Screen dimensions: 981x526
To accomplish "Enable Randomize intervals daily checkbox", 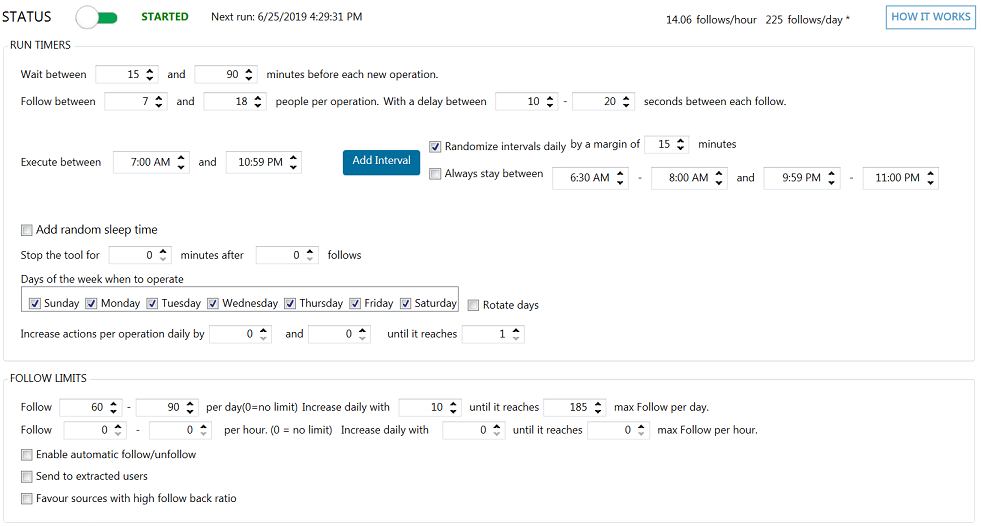I will click(435, 146).
